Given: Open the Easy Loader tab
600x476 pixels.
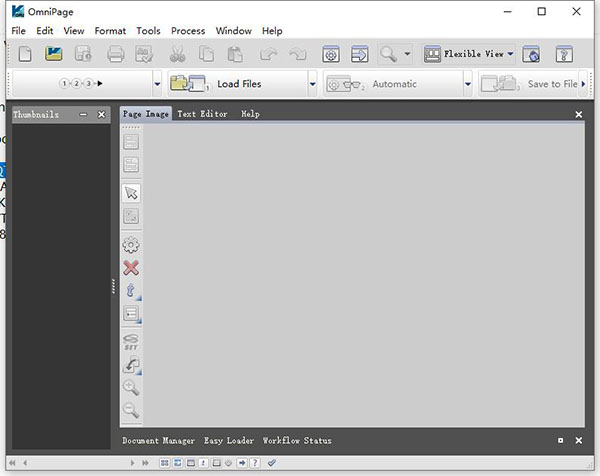Looking at the screenshot, I should click(x=229, y=441).
